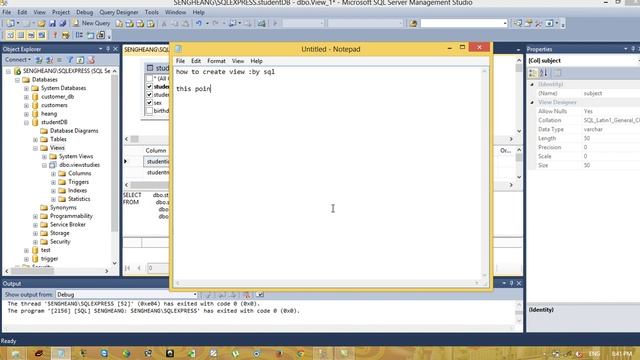
Task: Toggle the Results pane icon
Action: [x=42, y=36]
